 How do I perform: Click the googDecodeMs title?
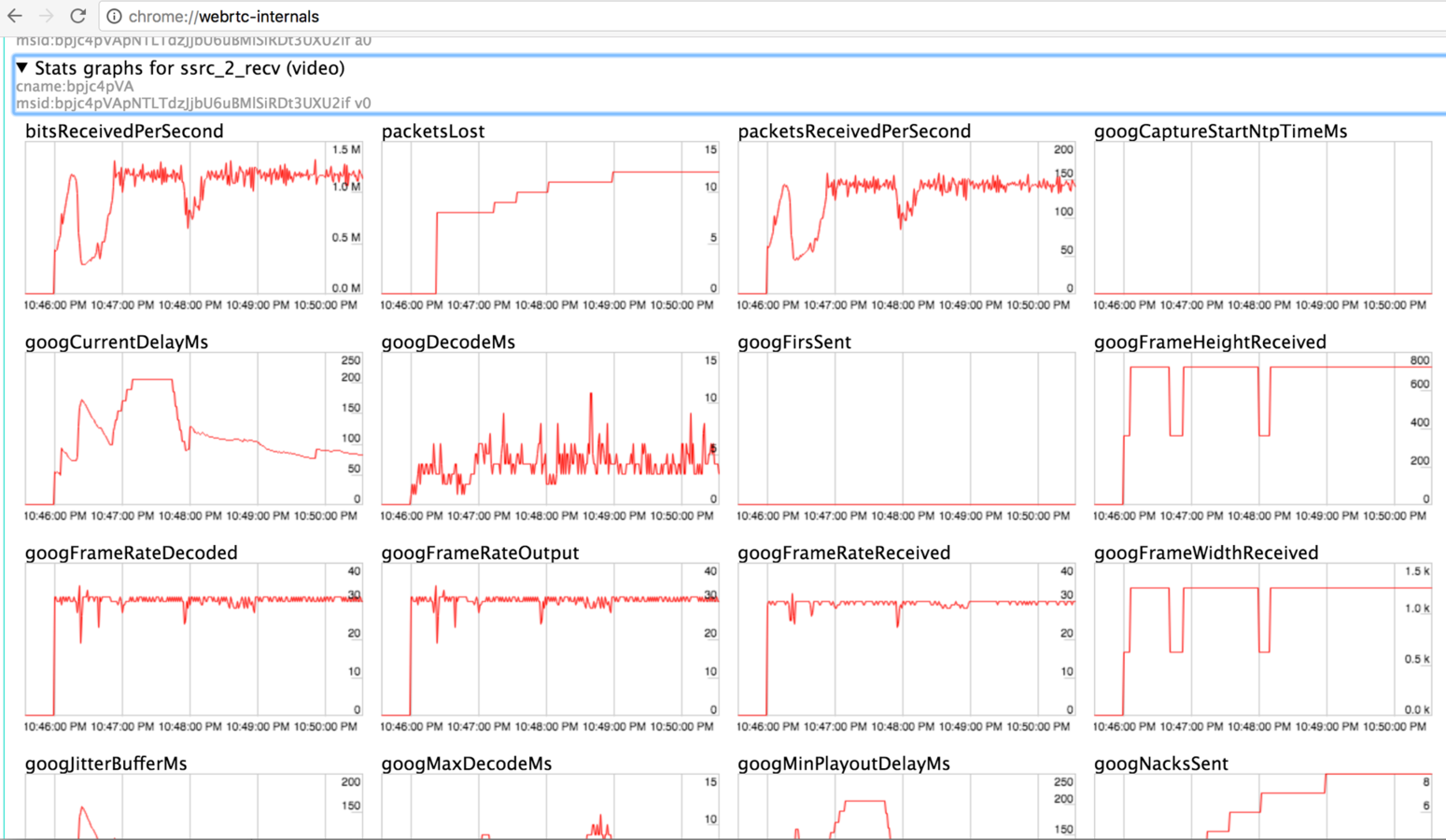click(448, 342)
